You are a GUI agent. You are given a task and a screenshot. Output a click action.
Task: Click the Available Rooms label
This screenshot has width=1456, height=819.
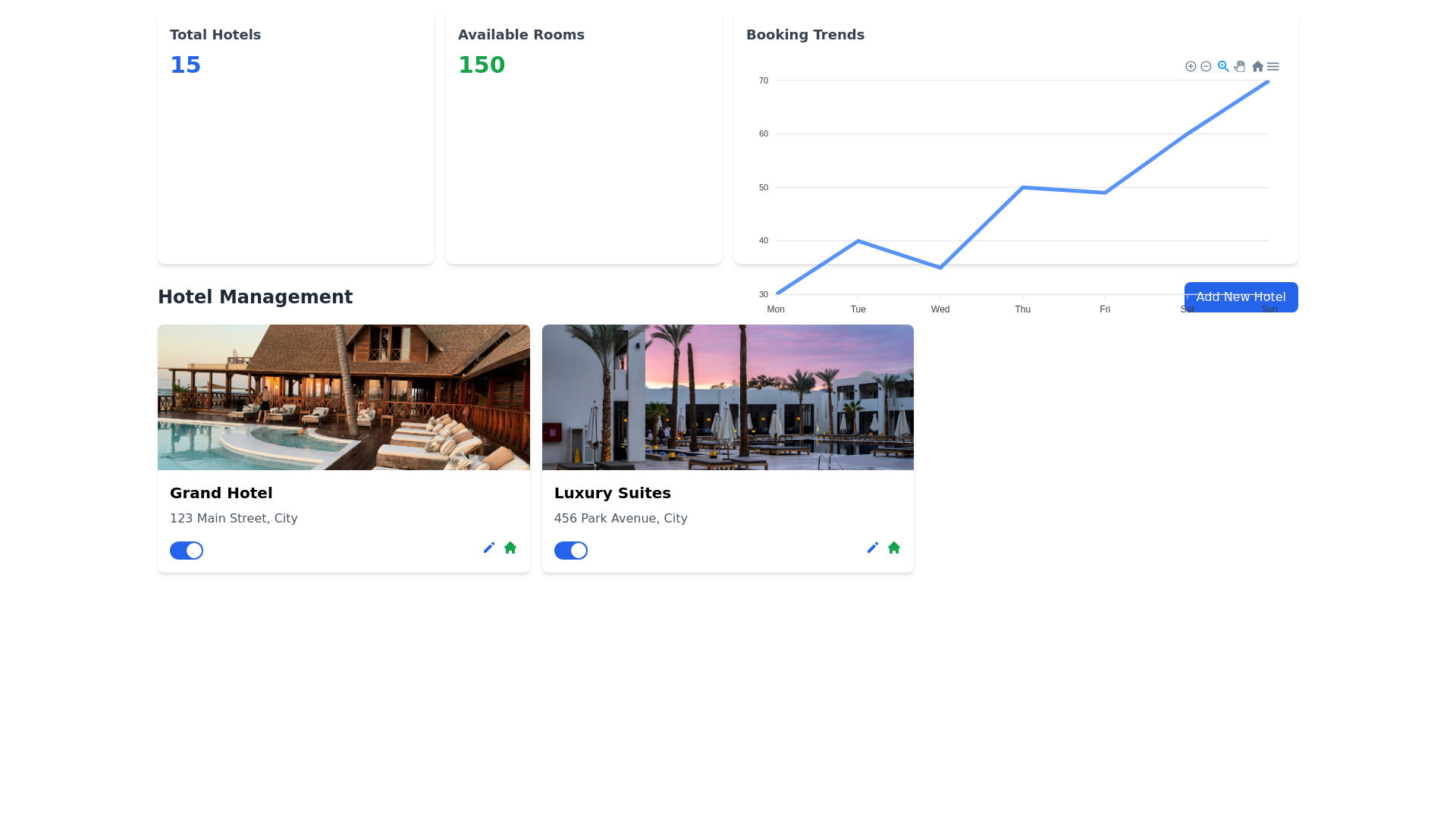click(x=522, y=35)
